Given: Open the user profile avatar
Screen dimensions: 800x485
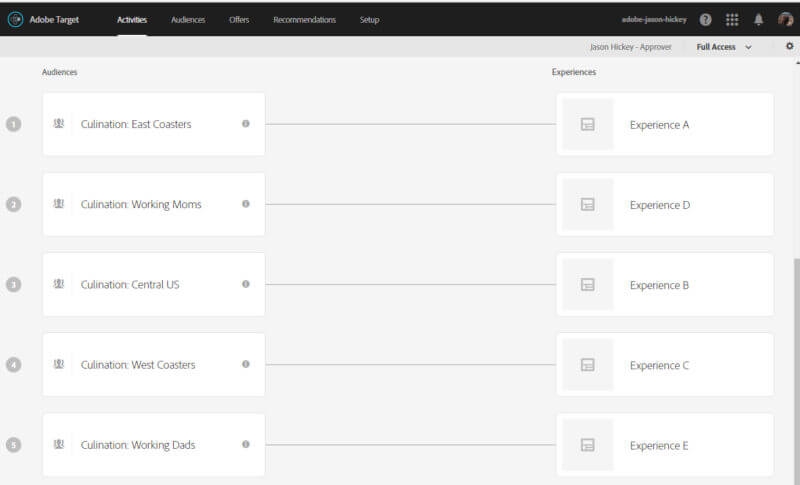Looking at the screenshot, I should 785,19.
